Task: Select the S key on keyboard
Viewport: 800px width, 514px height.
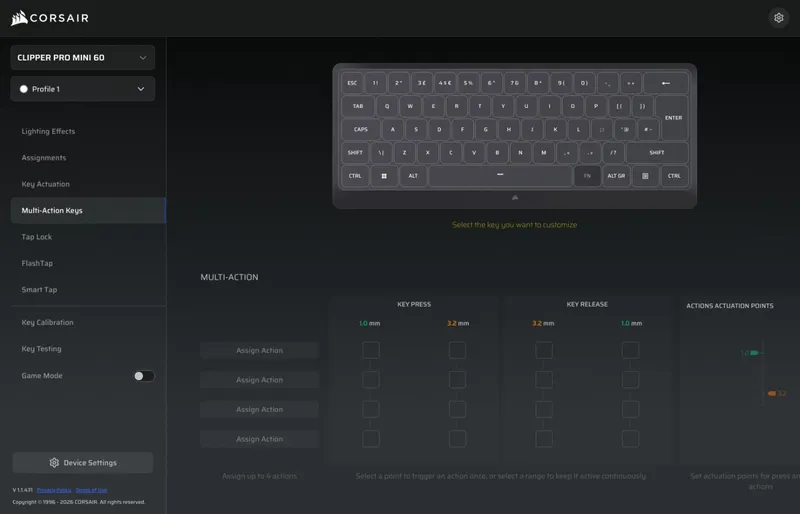Action: tap(416, 129)
